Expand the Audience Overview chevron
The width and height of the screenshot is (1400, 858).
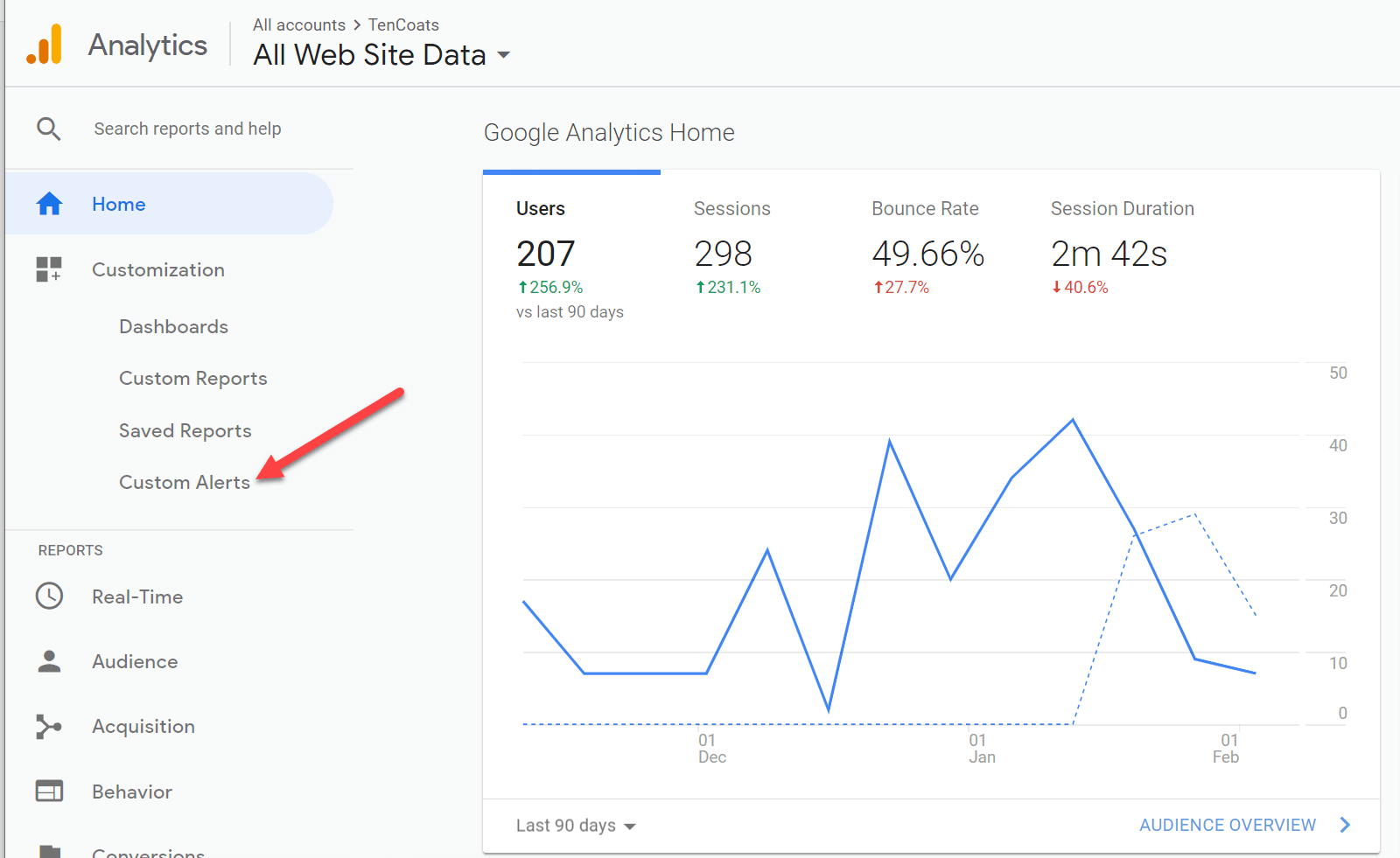[1345, 824]
